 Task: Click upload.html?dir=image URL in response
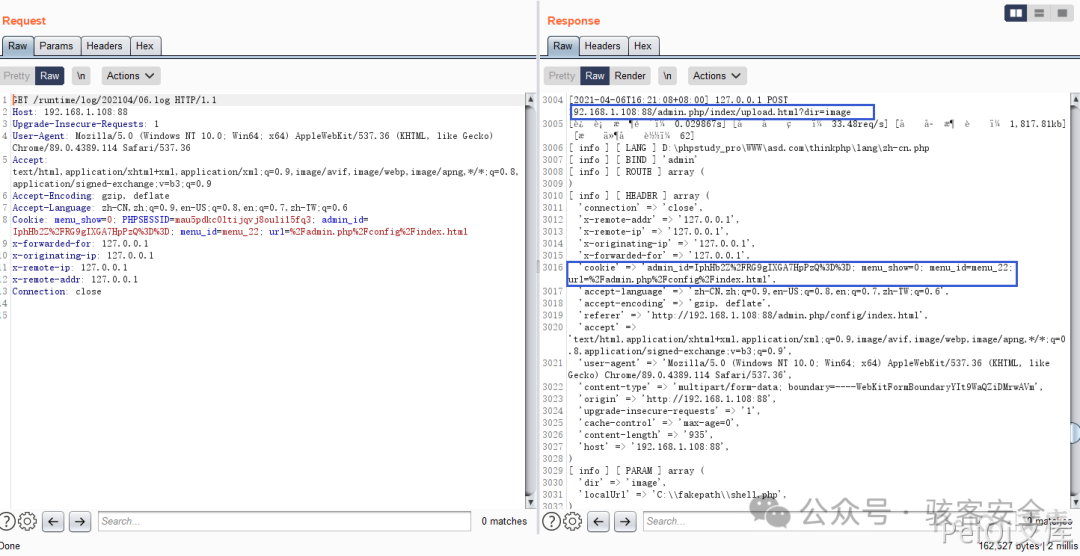pos(712,112)
